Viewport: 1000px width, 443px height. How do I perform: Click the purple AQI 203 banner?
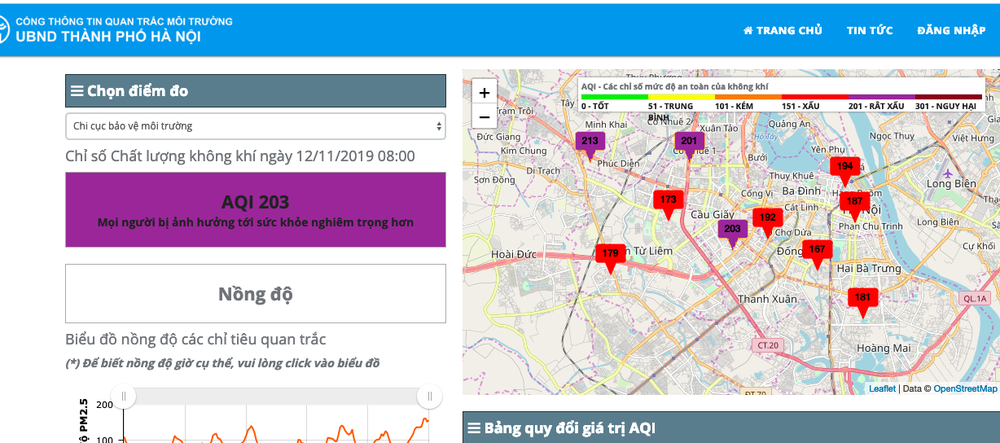[255, 210]
